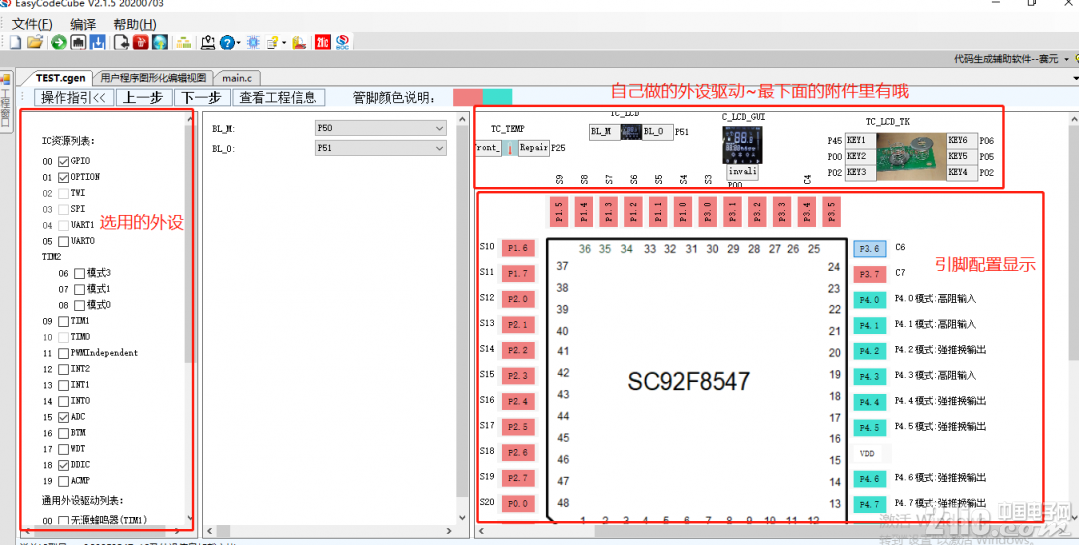Open the 文件(F) menu
Screen dimensions: 1079x545
[32, 23]
